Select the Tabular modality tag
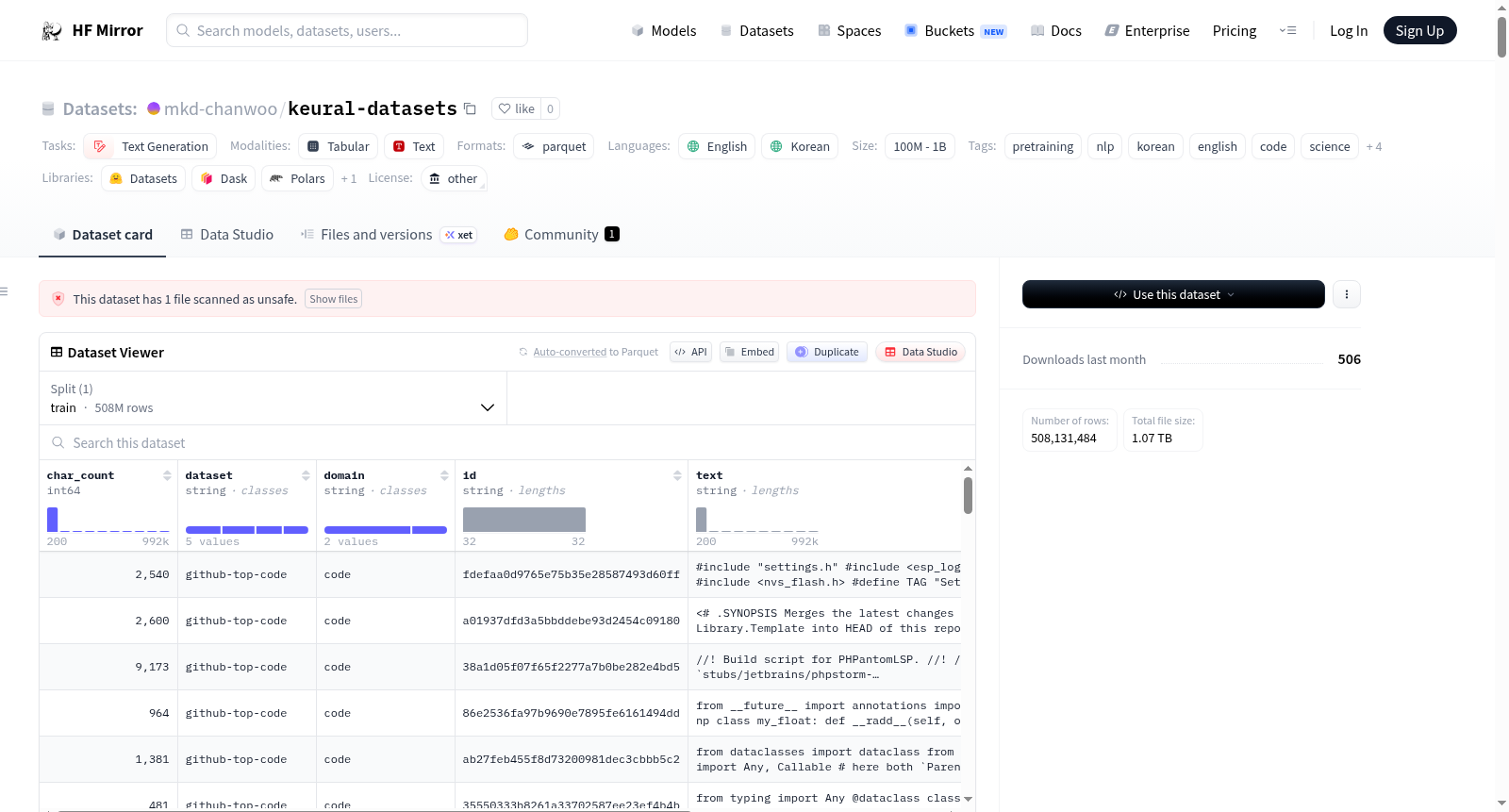The height and width of the screenshot is (812, 1509). [339, 146]
